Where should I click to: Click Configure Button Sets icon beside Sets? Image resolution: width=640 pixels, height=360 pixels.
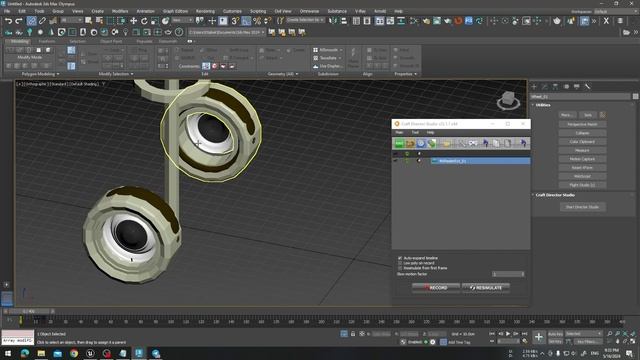click(602, 115)
